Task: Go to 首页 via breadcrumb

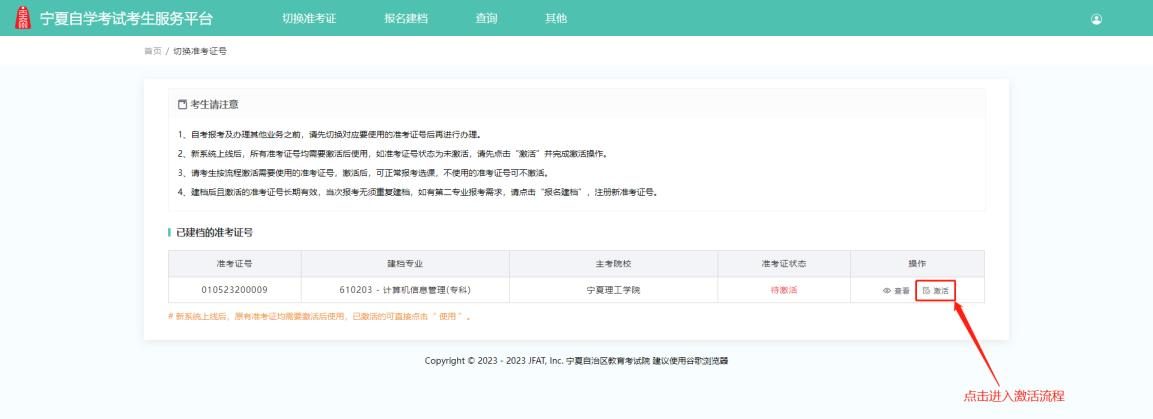Action: pos(152,51)
